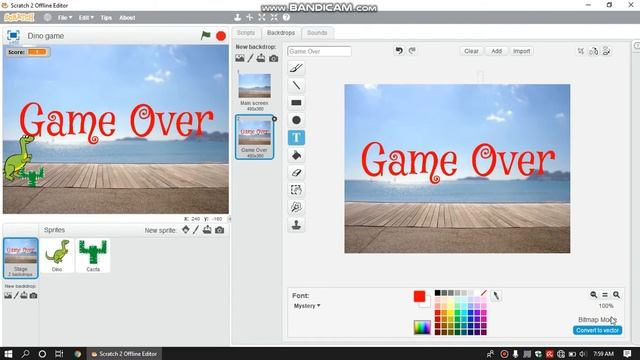Viewport: 640px width, 360px height.
Task: Select the Rectangle tool
Action: tap(296, 103)
